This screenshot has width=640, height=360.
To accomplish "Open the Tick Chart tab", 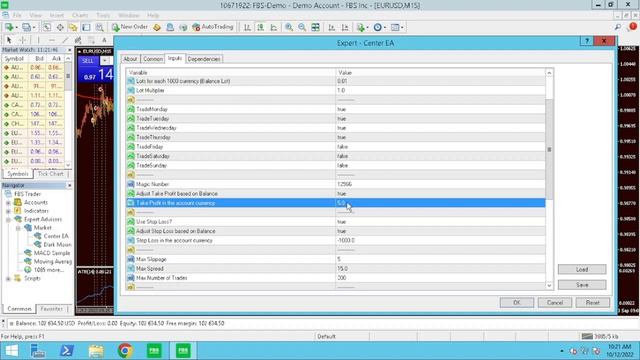I will [50, 174].
